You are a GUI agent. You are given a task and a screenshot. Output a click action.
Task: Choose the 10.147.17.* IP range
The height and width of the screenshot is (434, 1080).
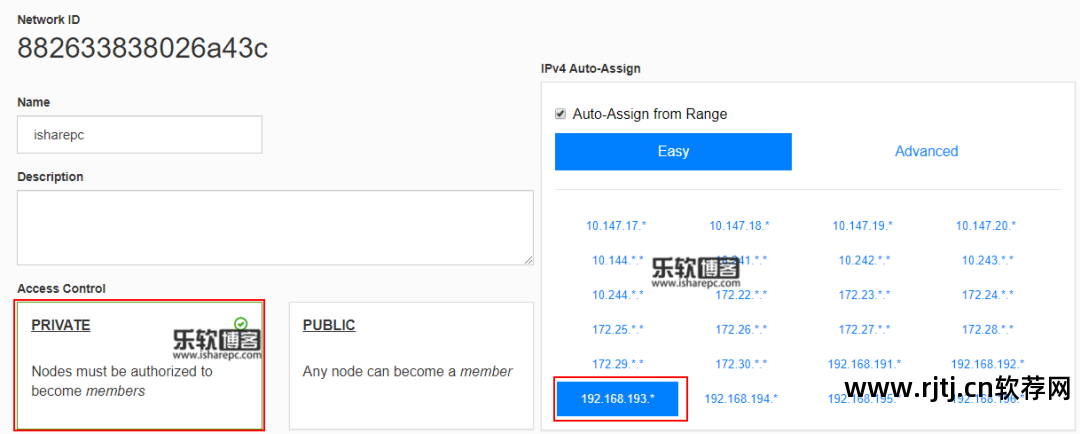click(x=617, y=226)
